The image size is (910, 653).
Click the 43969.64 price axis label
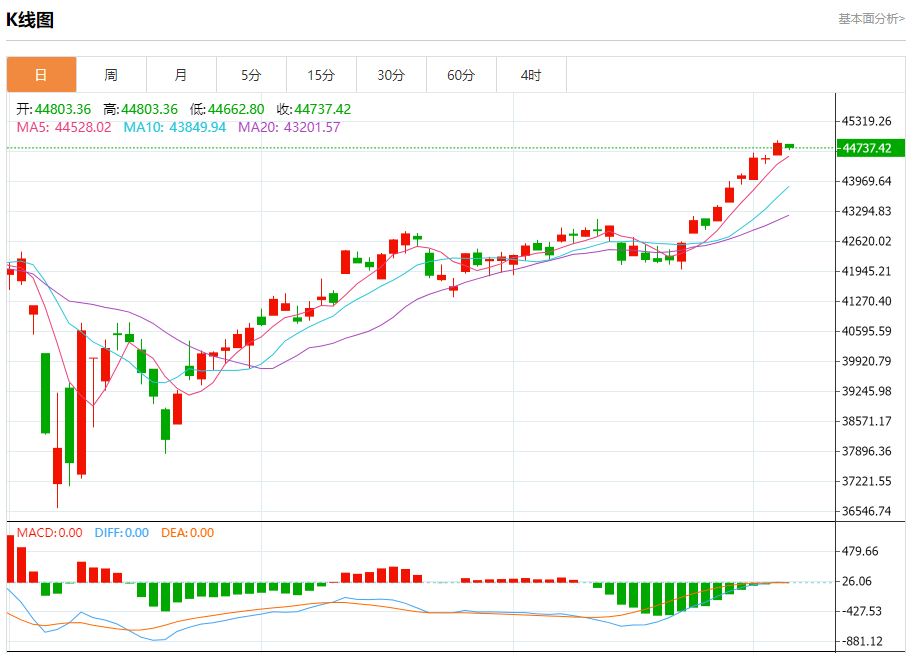click(x=866, y=181)
